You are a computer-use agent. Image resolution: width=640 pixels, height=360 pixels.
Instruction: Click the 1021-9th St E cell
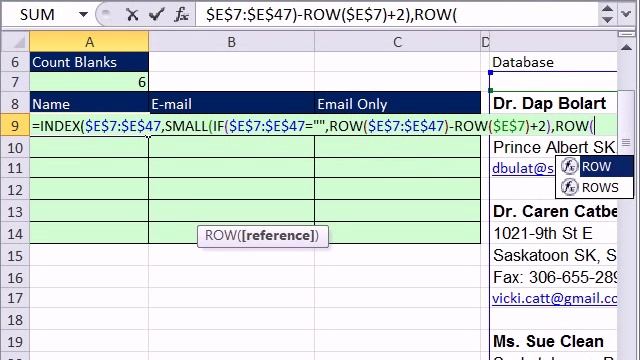coord(553,233)
